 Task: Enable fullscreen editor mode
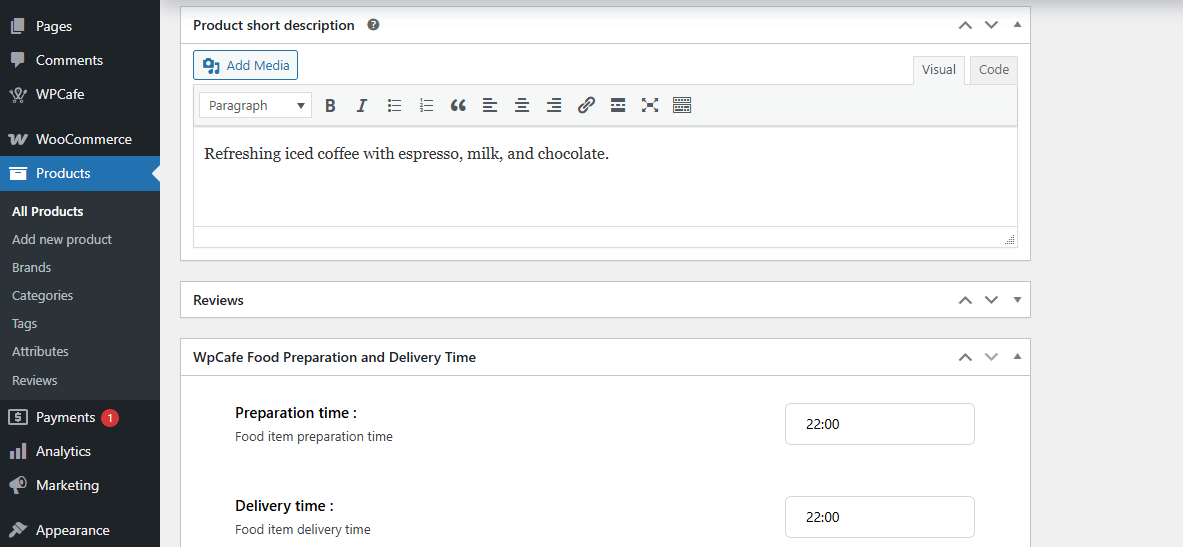point(650,105)
